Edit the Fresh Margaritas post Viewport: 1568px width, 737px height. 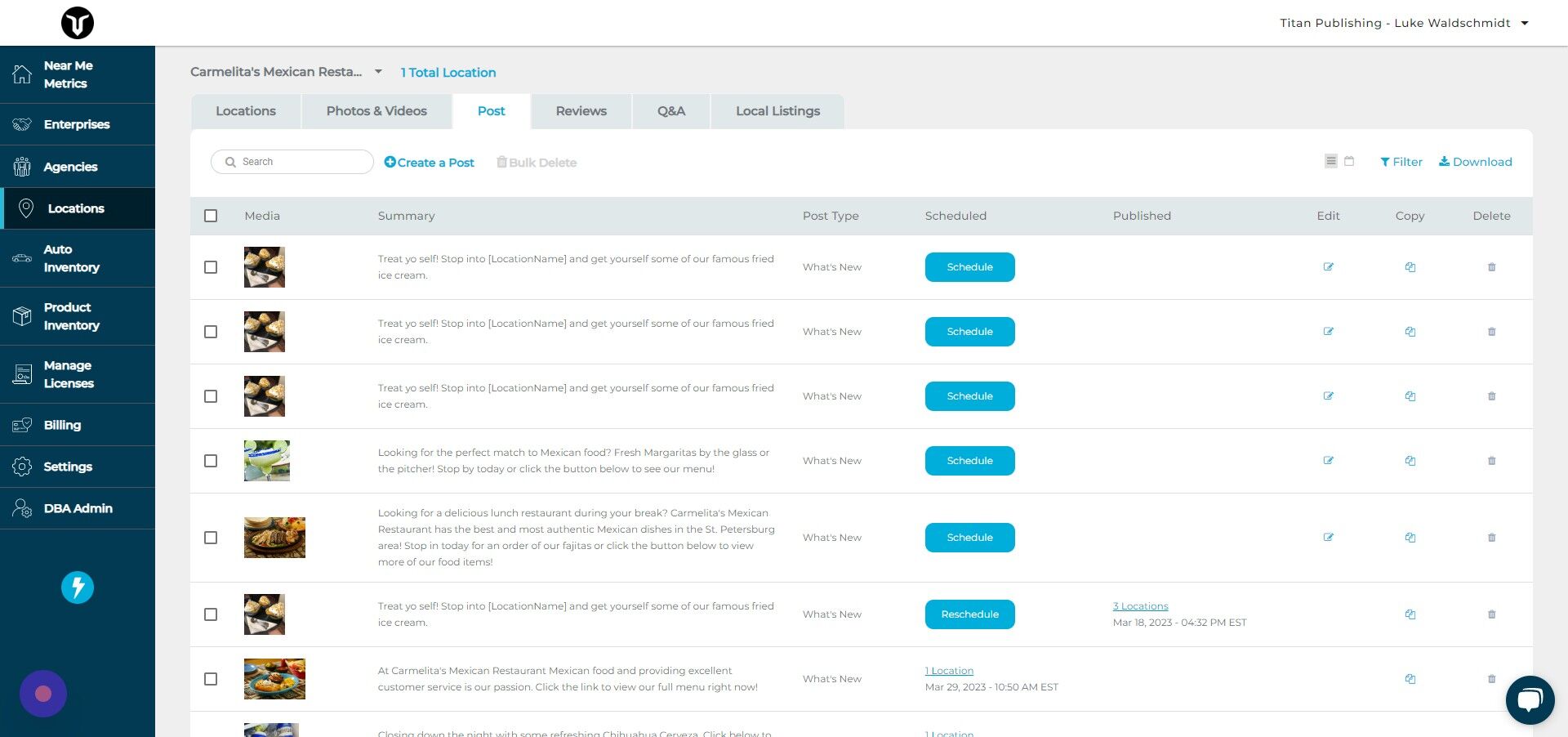[x=1329, y=461]
